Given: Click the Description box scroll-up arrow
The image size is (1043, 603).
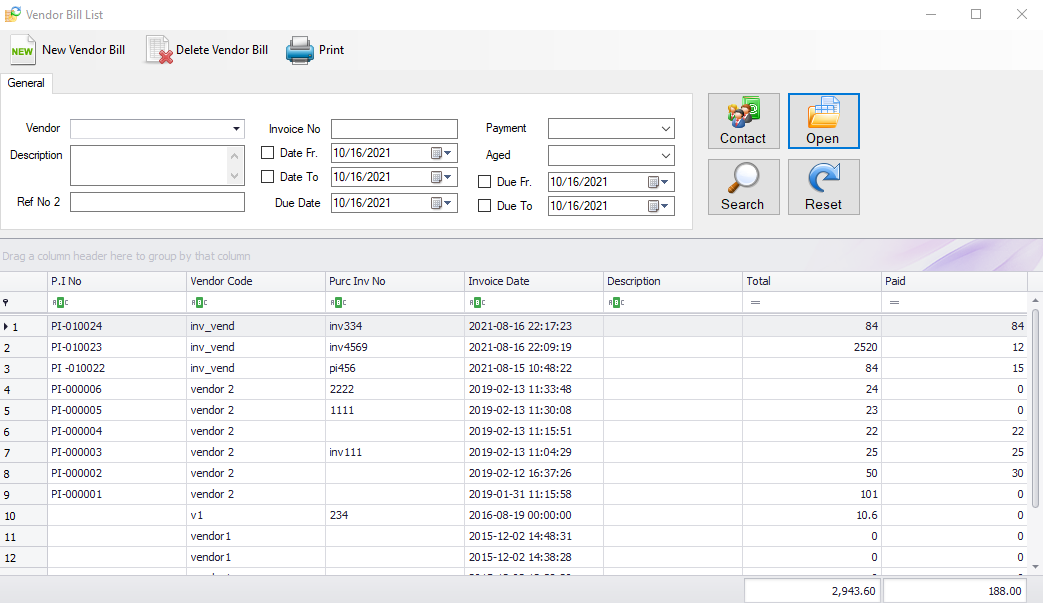Looking at the screenshot, I should point(234,156).
